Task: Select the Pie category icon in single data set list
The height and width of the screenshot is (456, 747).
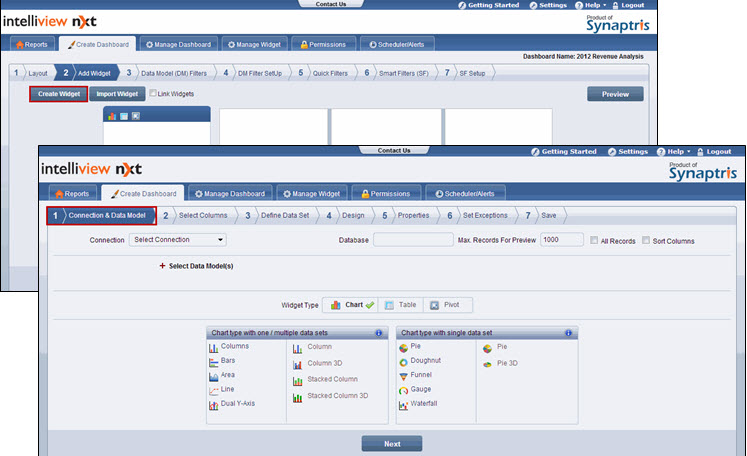Action: [x=404, y=348]
